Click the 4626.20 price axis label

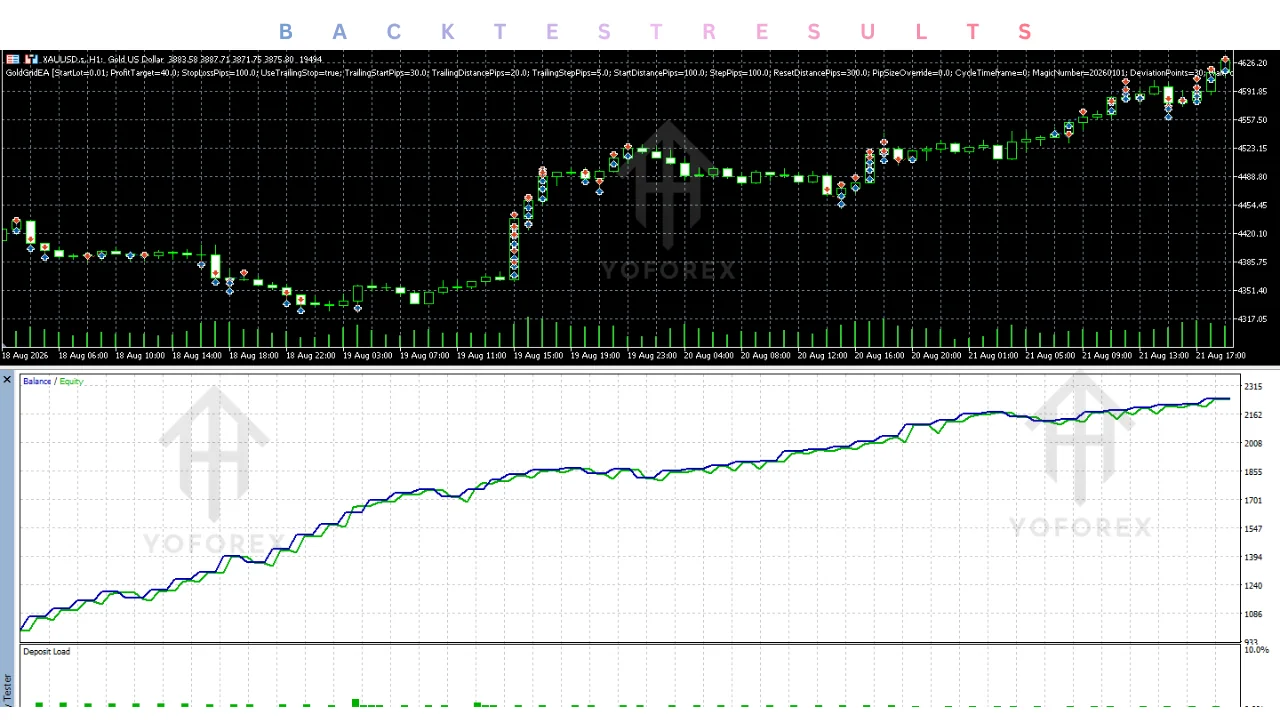1253,63
